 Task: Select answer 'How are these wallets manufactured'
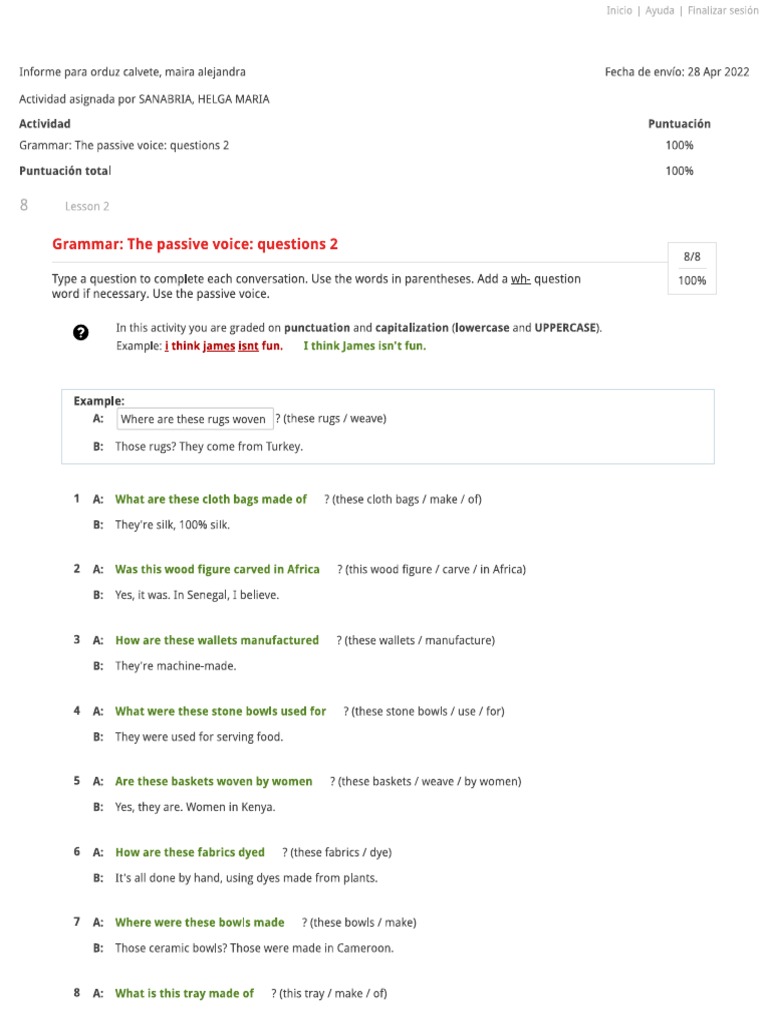[217, 641]
